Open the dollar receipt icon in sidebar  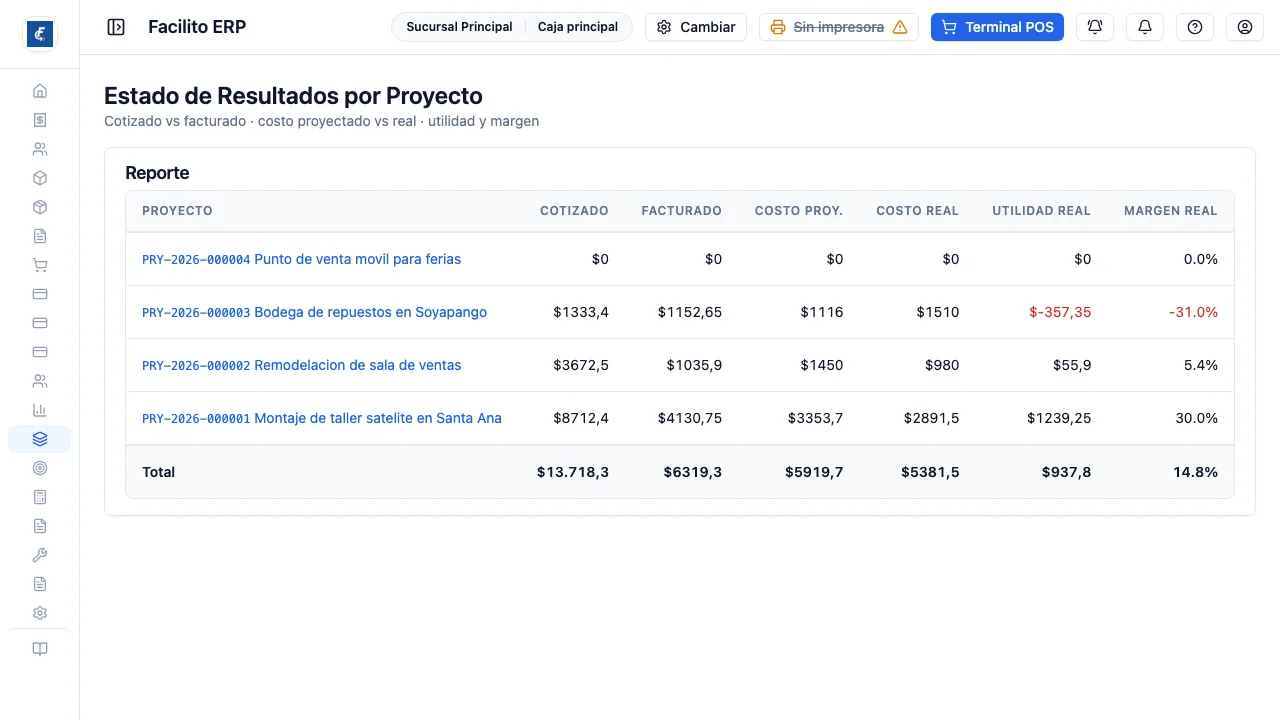point(40,120)
